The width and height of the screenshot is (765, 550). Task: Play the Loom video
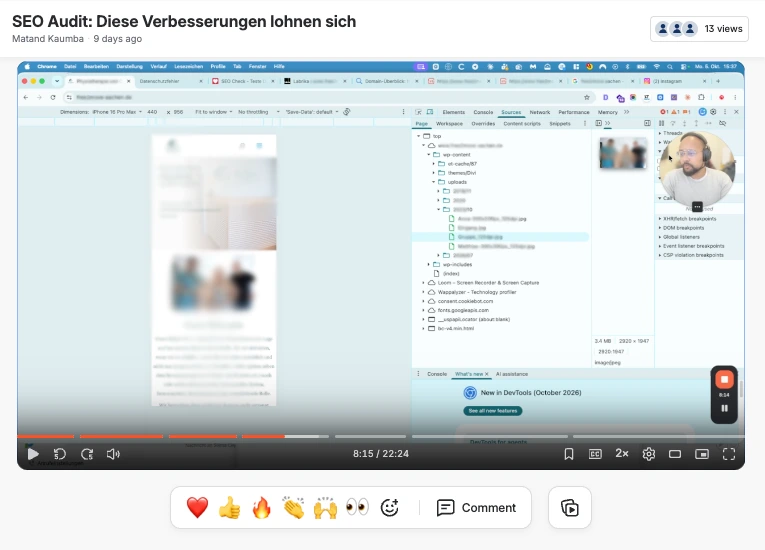coord(33,454)
